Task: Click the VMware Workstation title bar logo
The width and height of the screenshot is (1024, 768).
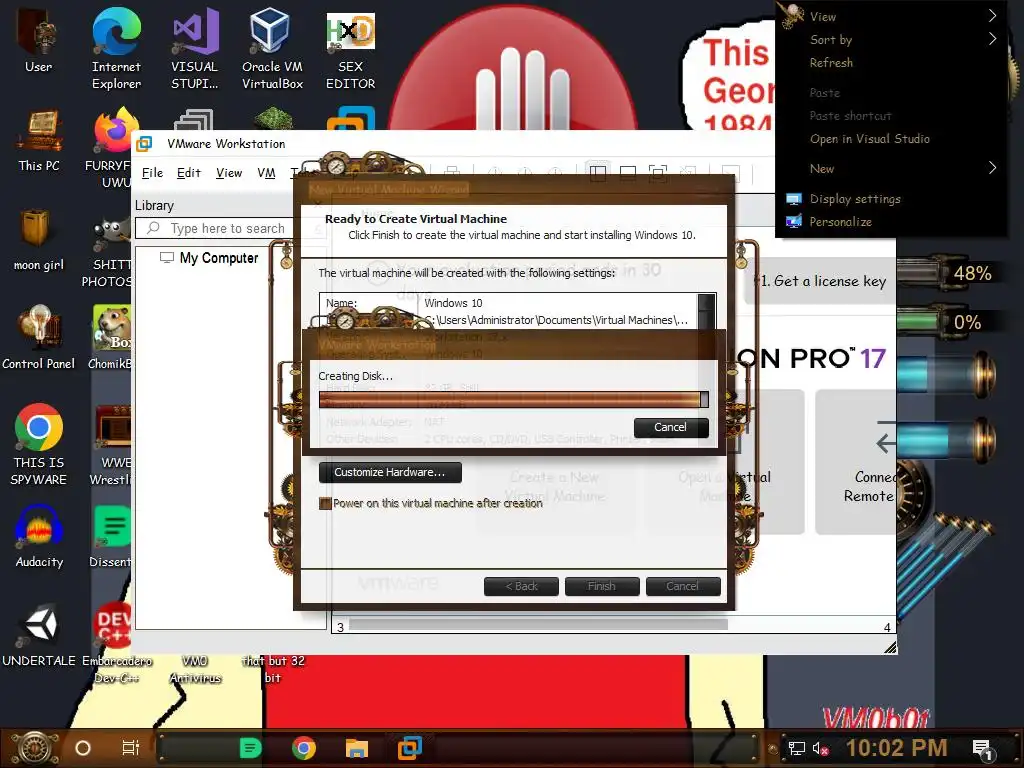Action: pyautogui.click(x=144, y=144)
